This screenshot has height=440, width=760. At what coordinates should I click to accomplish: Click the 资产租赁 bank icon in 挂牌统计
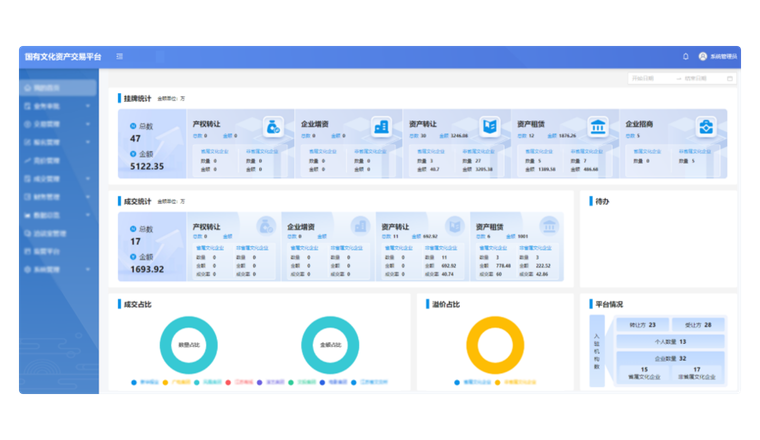point(597,126)
